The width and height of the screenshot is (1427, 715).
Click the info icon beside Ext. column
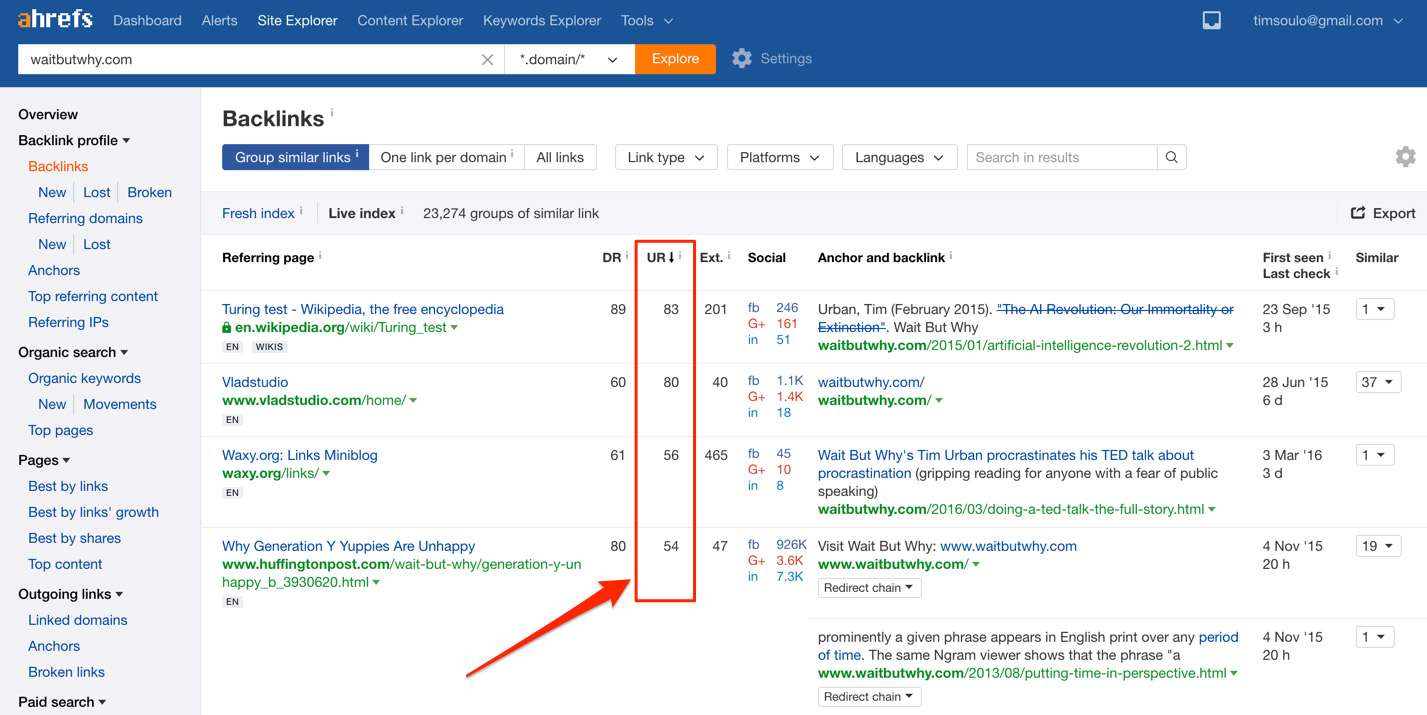(729, 255)
